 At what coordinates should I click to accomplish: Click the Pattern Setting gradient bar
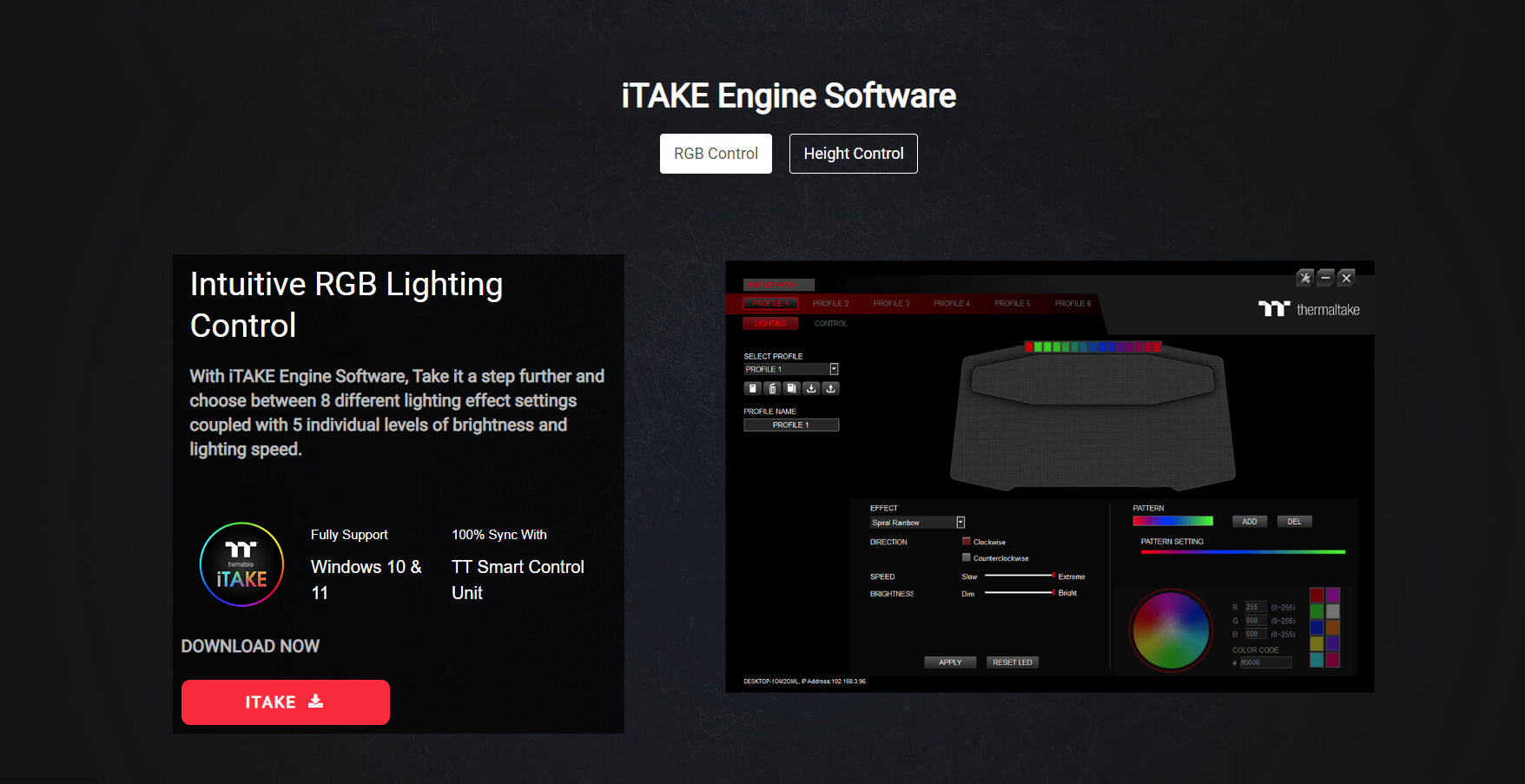[1243, 552]
